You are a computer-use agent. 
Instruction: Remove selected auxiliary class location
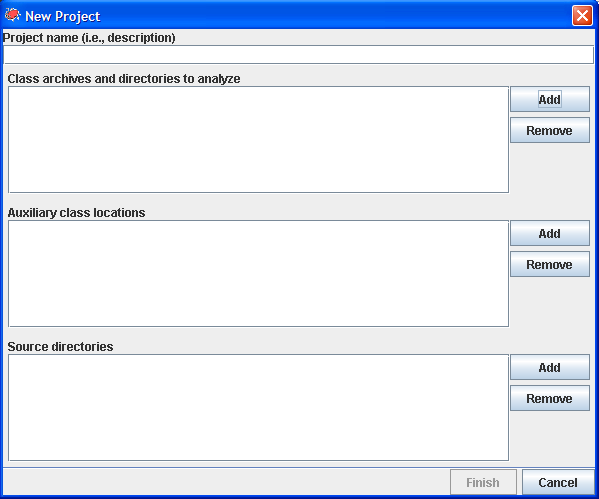[550, 264]
